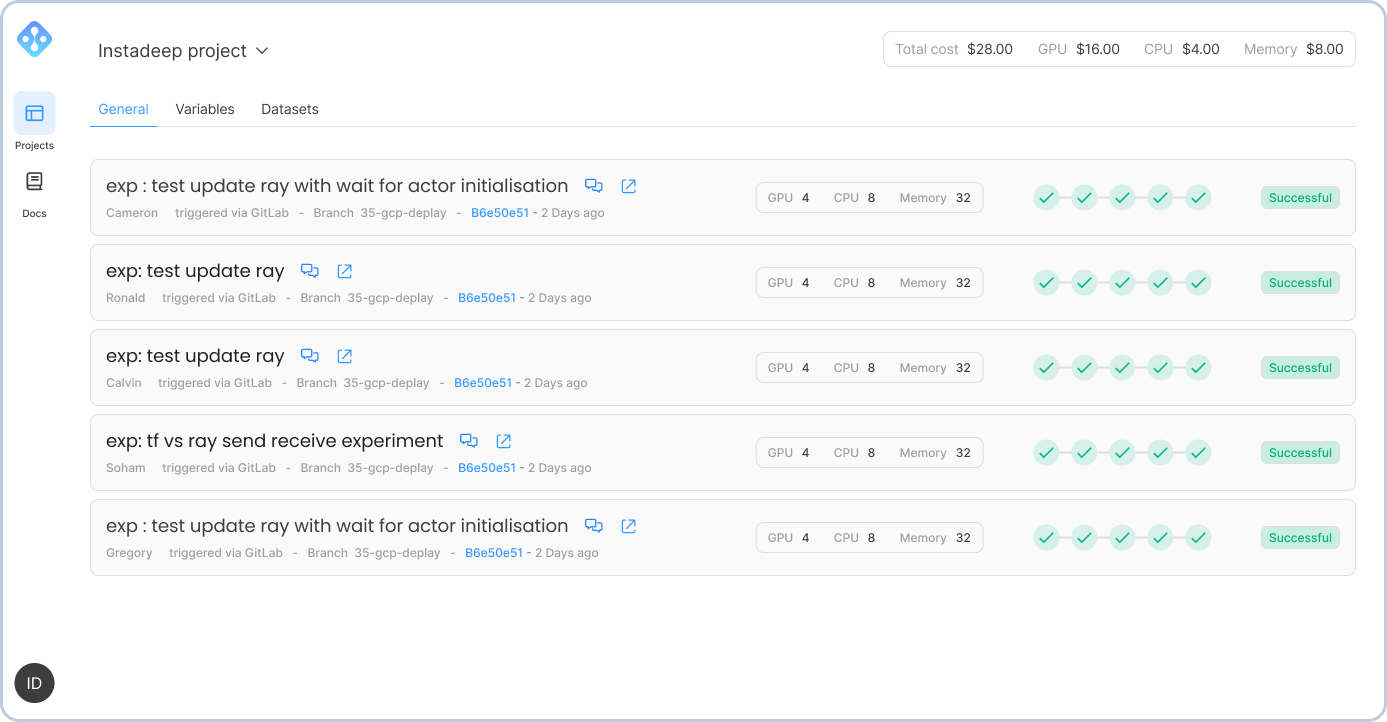Click Successful badge in Calvin's row
The image size is (1387, 722).
(1300, 368)
